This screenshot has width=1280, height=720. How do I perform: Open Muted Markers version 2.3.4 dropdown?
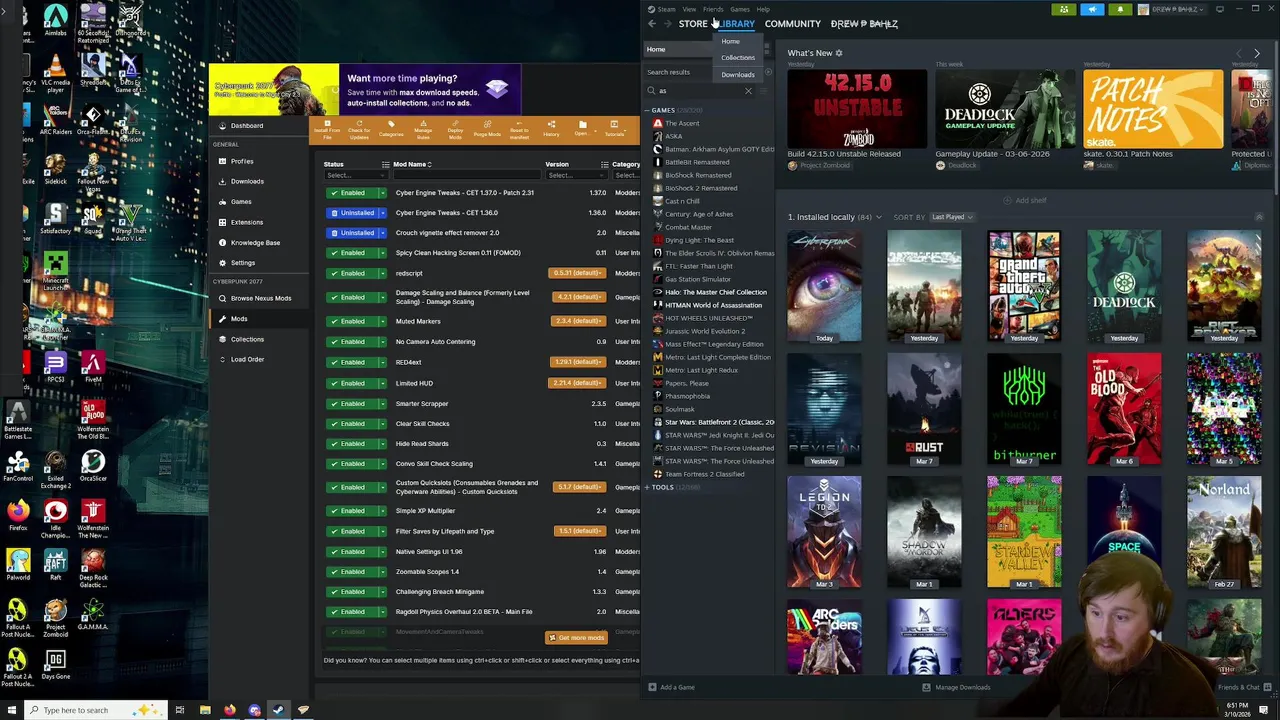click(577, 321)
